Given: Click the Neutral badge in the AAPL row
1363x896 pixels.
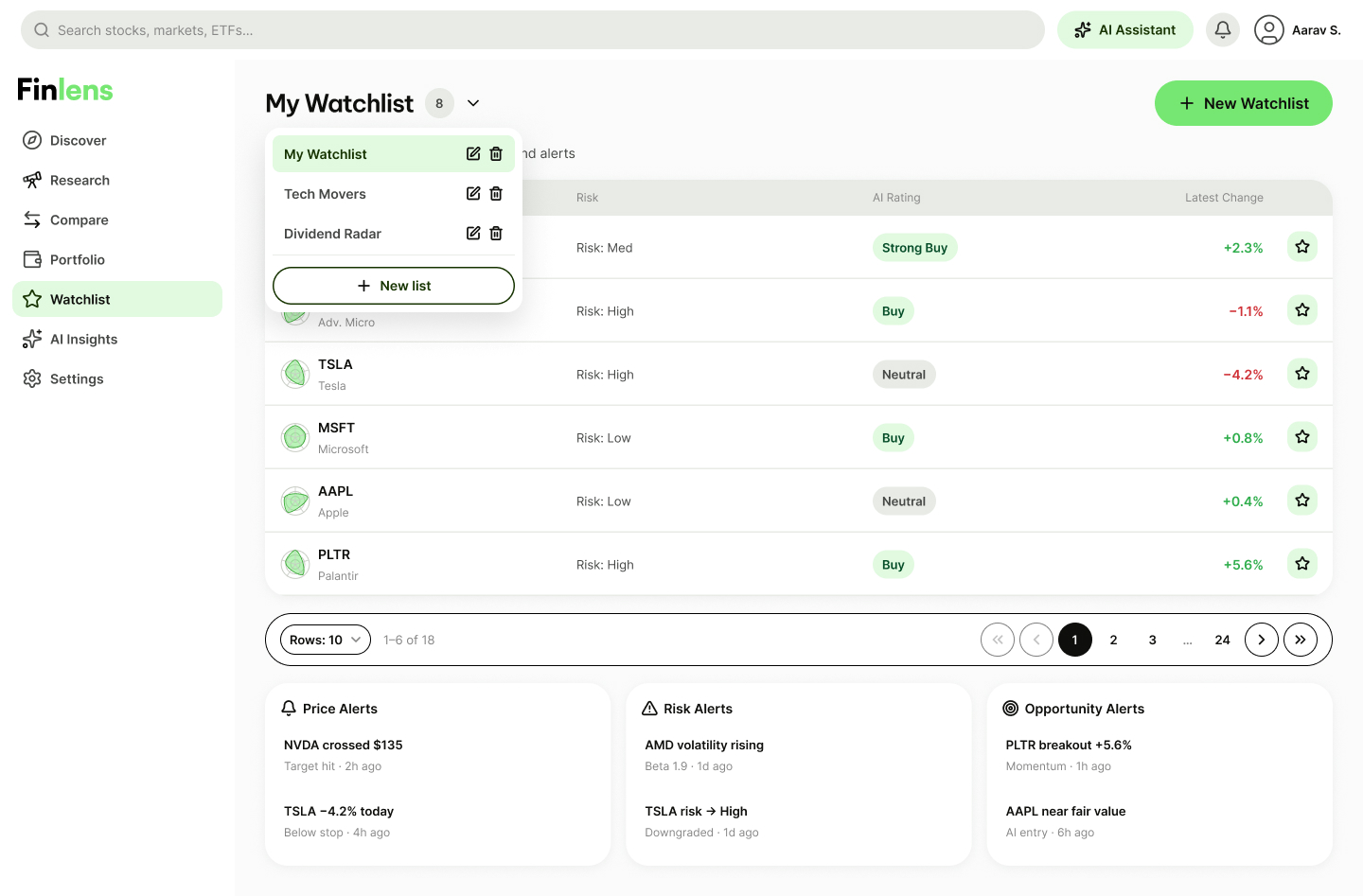Looking at the screenshot, I should 904,501.
